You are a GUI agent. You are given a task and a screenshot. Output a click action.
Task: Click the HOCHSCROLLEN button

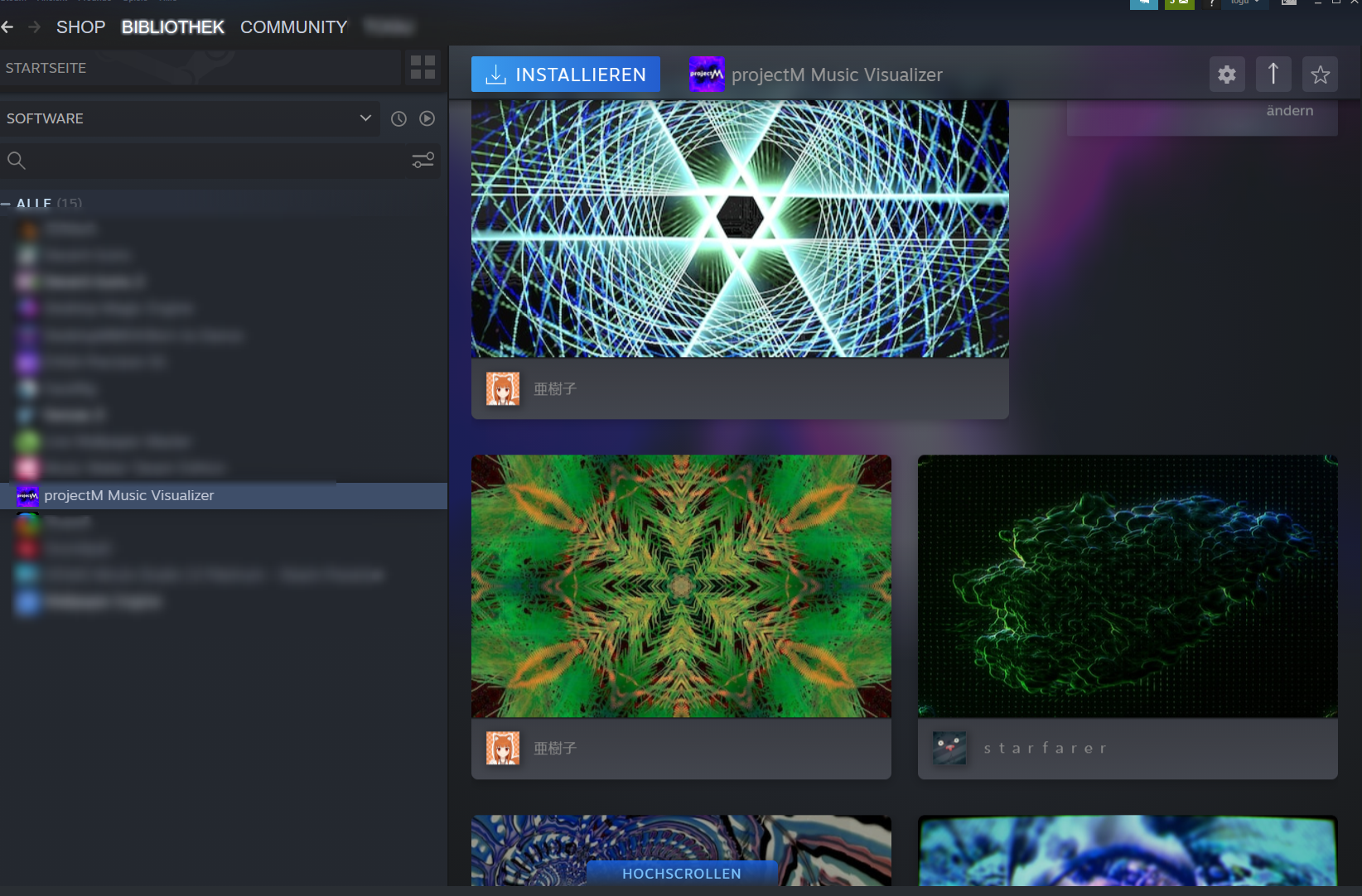coord(682,874)
